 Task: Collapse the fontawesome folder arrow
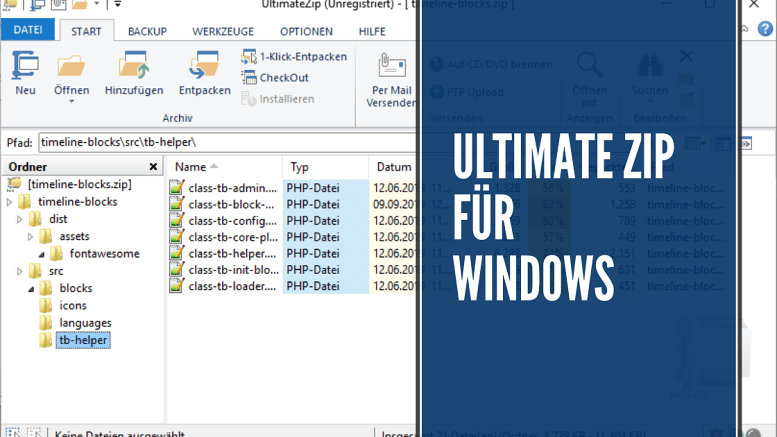click(x=42, y=255)
